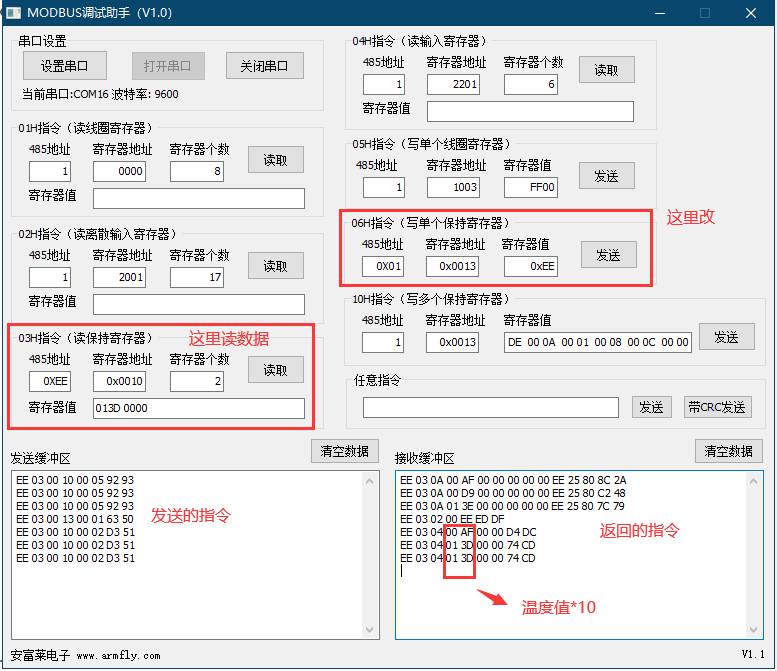Focus the 01H 485地址 field
The height and width of the screenshot is (671, 777).
tap(50, 171)
